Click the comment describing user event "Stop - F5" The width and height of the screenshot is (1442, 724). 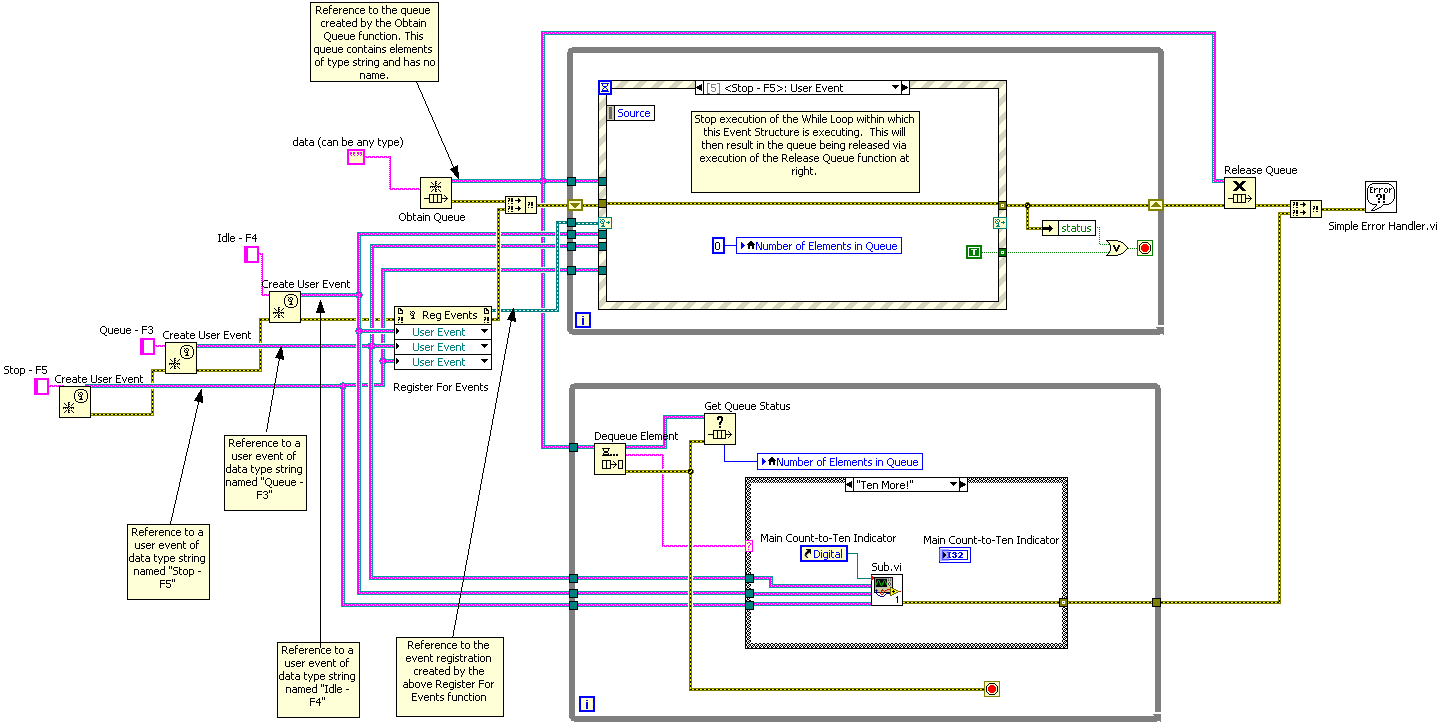tap(168, 561)
